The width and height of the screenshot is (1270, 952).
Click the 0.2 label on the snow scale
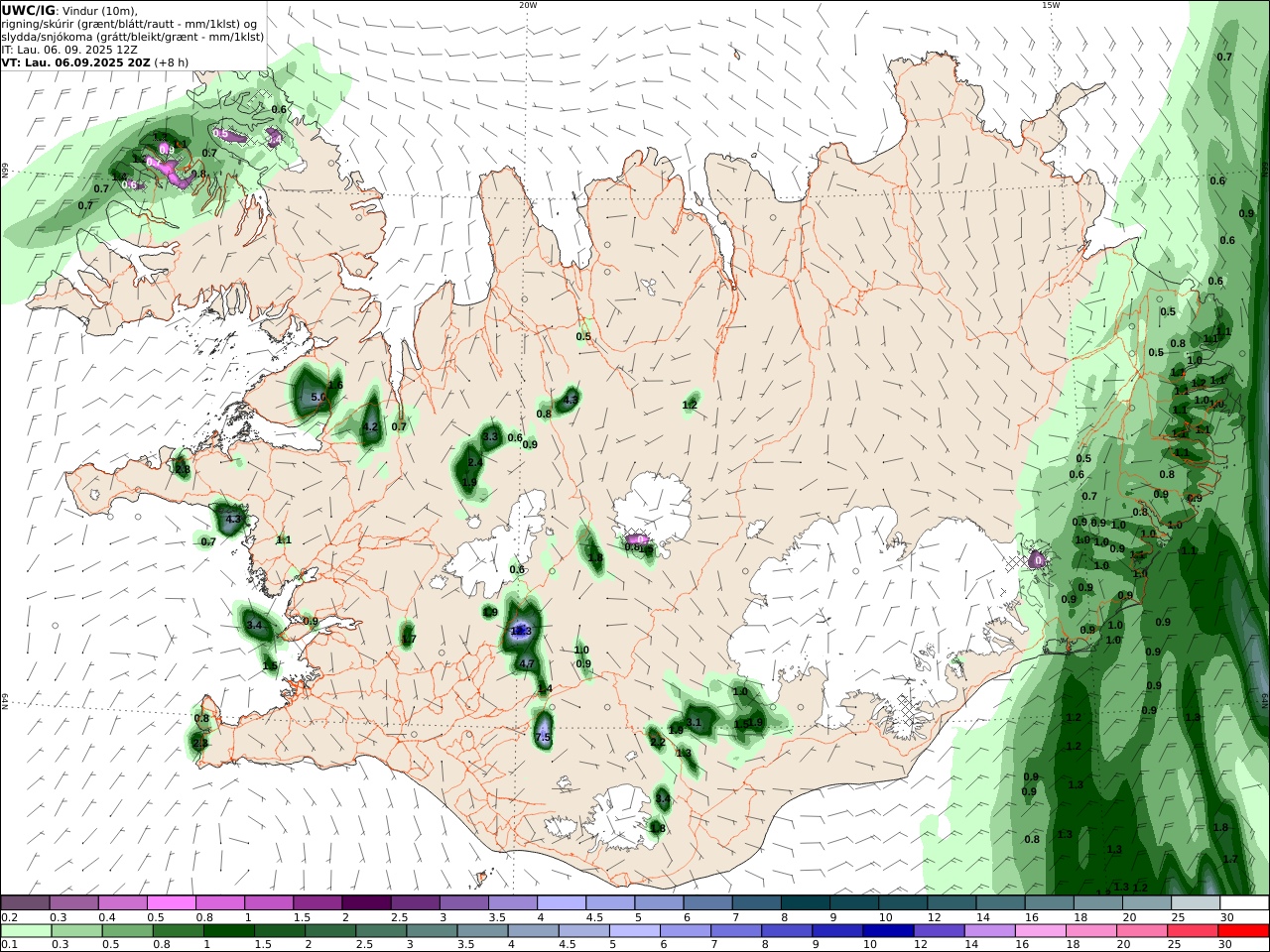pos(8,917)
